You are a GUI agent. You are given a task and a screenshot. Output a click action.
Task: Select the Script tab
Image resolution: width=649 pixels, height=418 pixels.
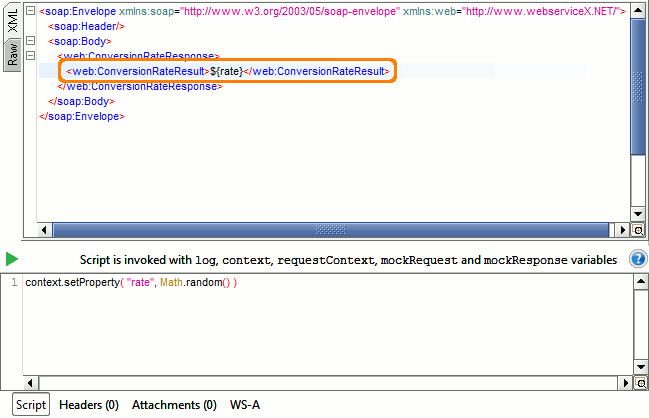[x=31, y=404]
